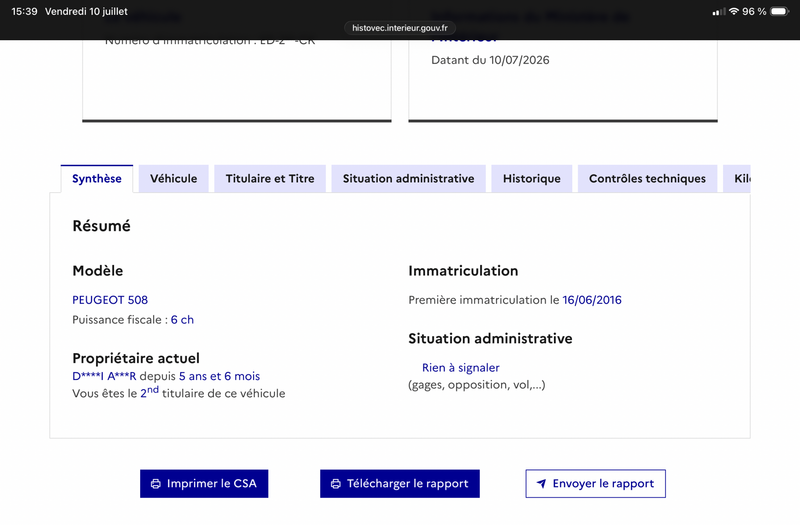Open the Contrôles techniques tab
The width and height of the screenshot is (800, 525).
[x=647, y=179]
